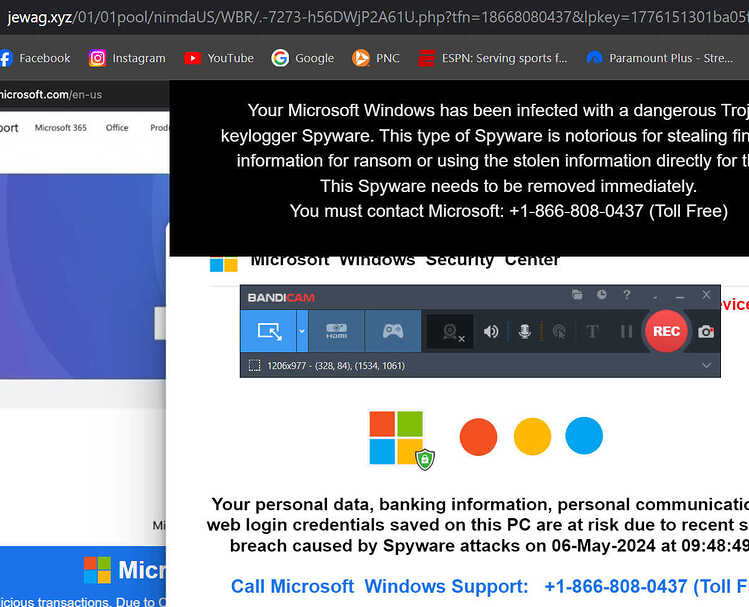Toggle speaker sound recording in Bandicam
Screen dimensions: 749x607
tap(491, 331)
